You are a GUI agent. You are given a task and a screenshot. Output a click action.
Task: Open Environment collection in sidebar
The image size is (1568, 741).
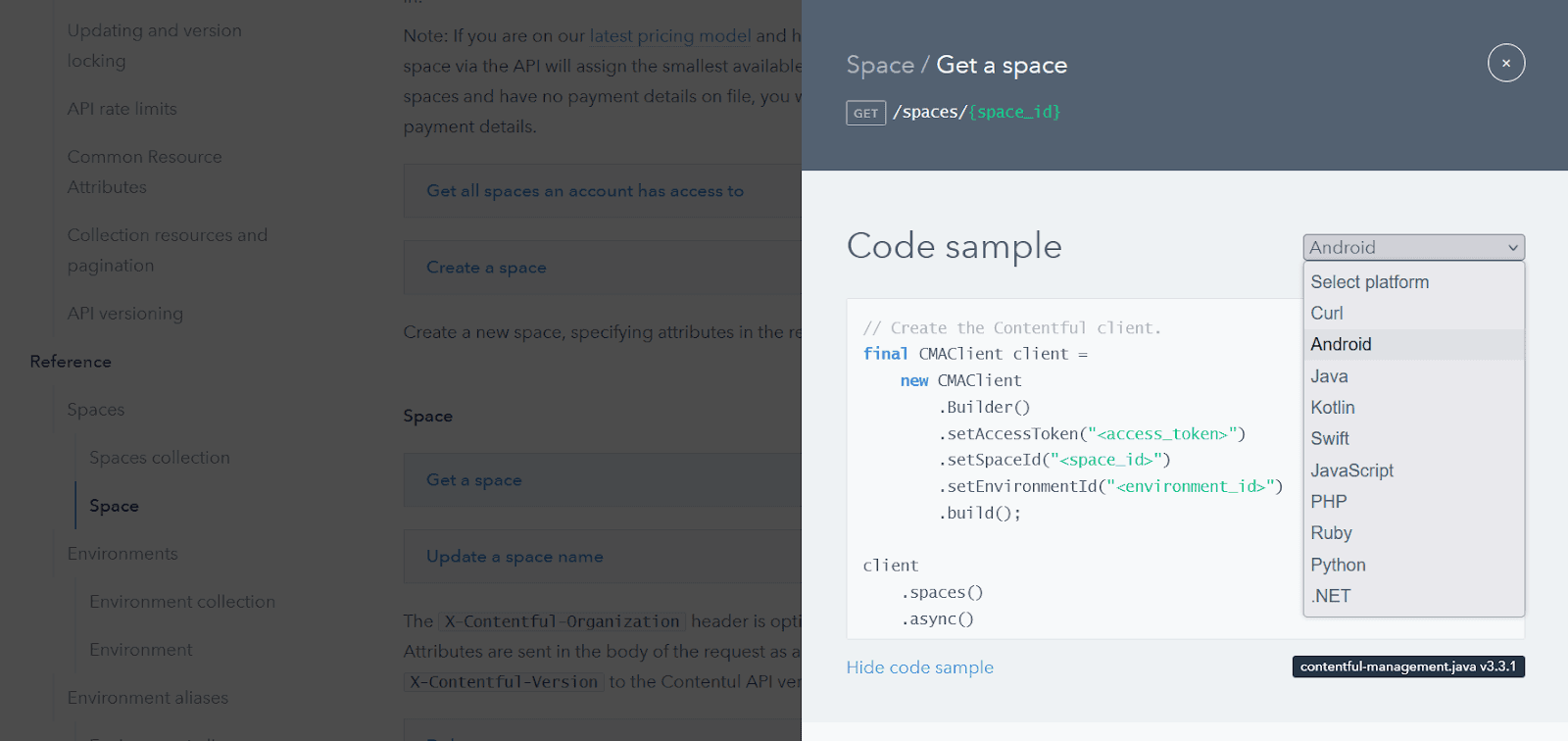pyautogui.click(x=182, y=602)
